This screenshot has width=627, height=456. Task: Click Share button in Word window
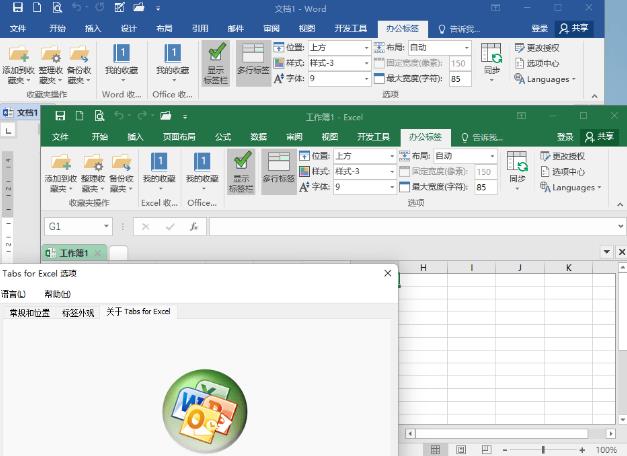[x=574, y=28]
